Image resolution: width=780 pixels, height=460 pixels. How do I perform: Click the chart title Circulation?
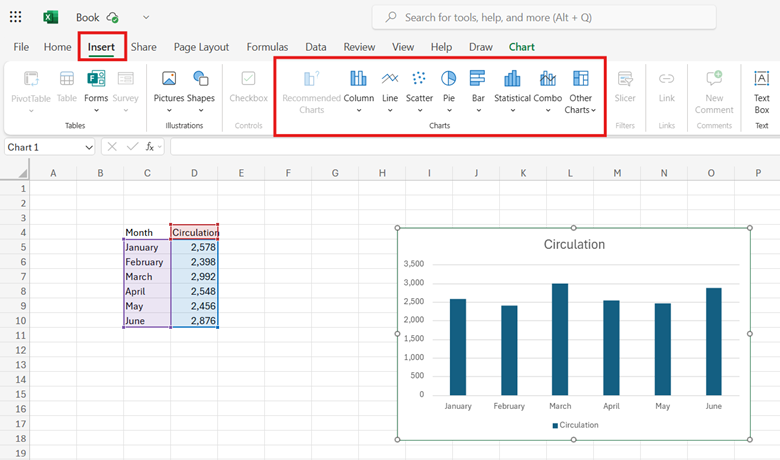click(x=574, y=244)
